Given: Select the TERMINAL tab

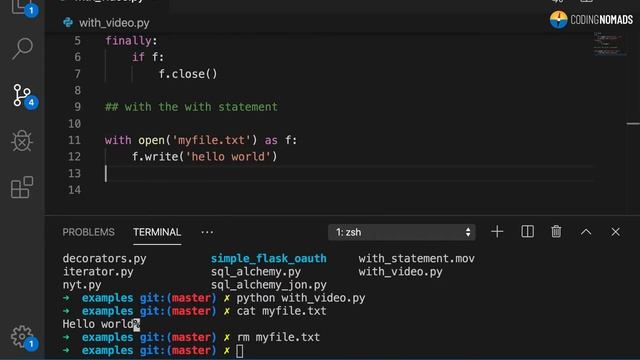Looking at the screenshot, I should (157, 232).
